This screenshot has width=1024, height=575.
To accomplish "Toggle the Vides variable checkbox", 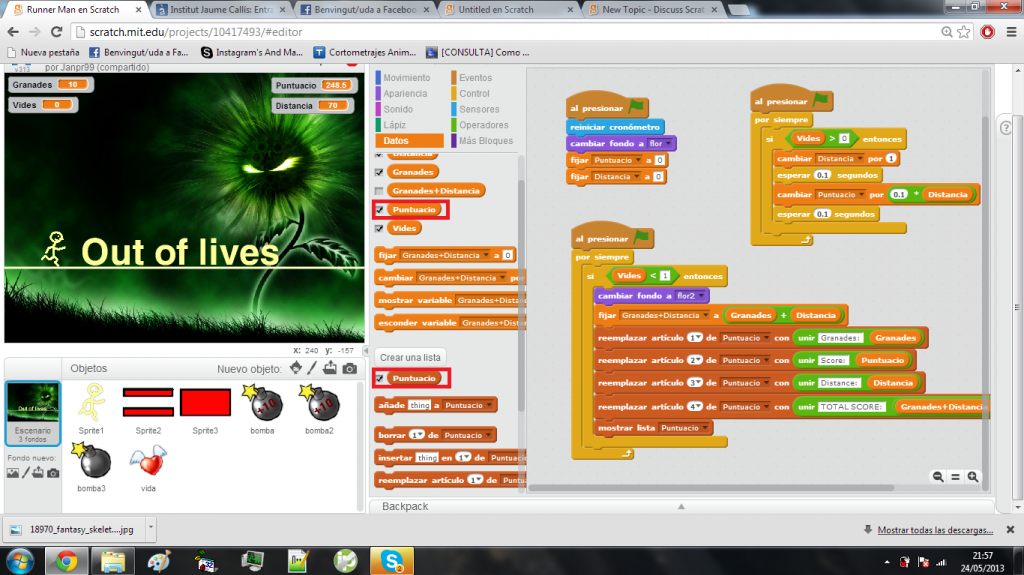I will pyautogui.click(x=379, y=229).
